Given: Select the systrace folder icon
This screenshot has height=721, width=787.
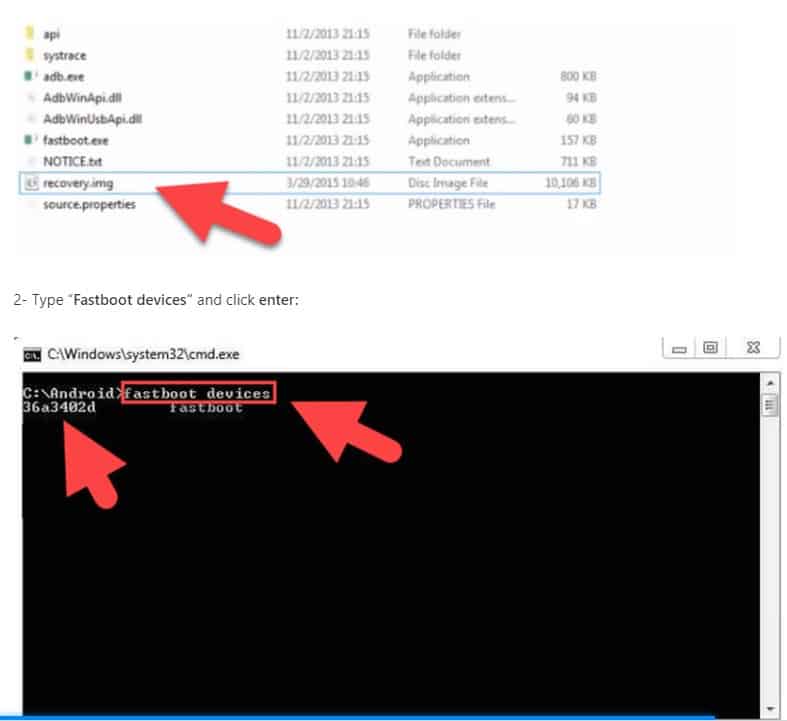Looking at the screenshot, I should pos(30,55).
